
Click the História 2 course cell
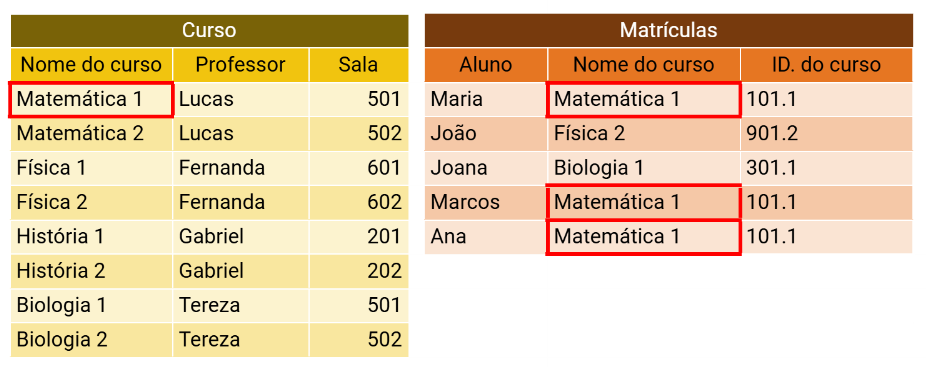click(92, 271)
